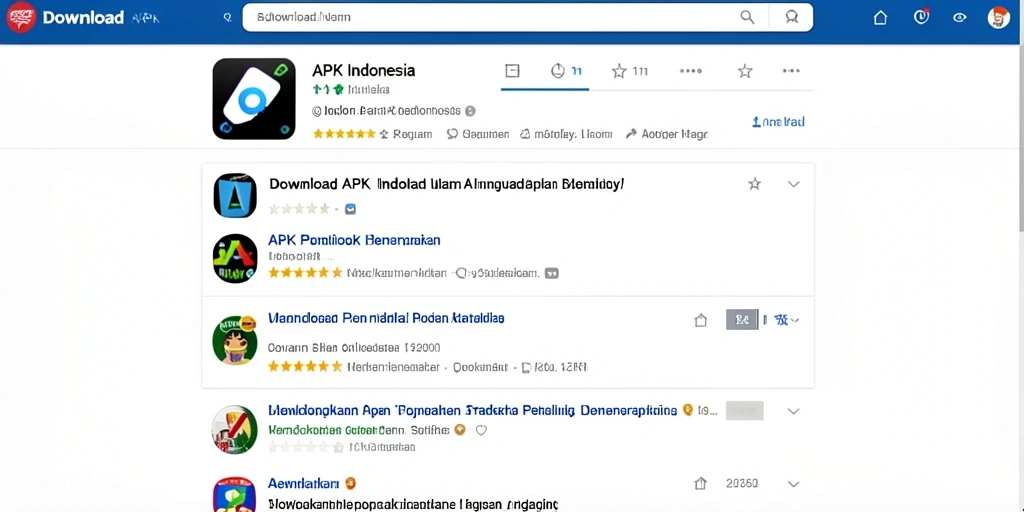
Task: Open the green round Manndoaad app icon
Action: click(235, 340)
